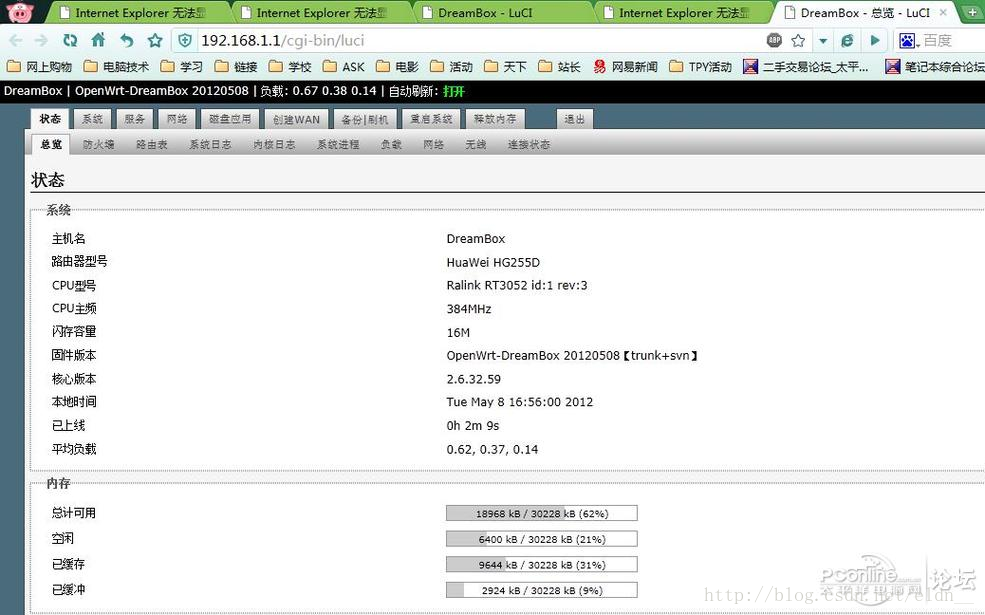Viewport: 985px width, 615px height.
Task: Bookmark this page with the address-bar star
Action: [798, 41]
